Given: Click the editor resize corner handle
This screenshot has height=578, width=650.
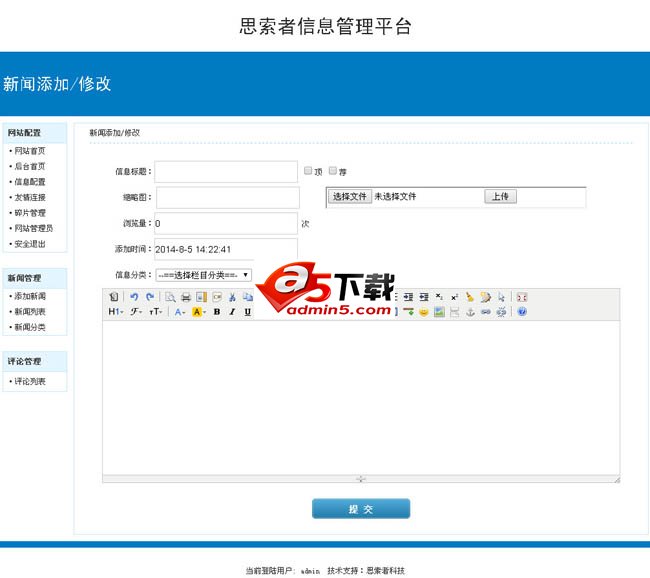Looking at the screenshot, I should (617, 480).
